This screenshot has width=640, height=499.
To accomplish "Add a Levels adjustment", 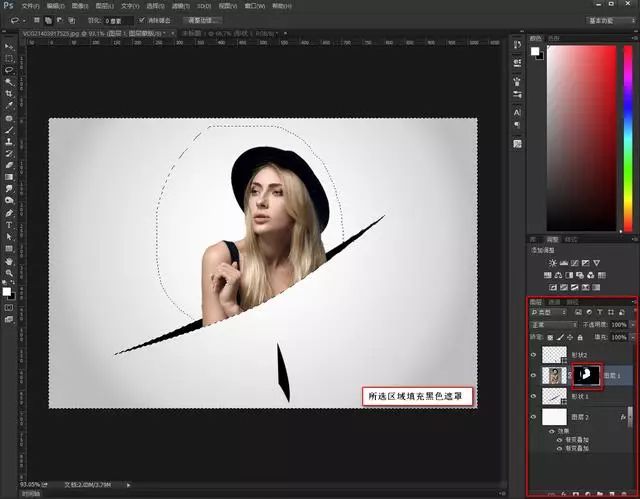I will 564,263.
